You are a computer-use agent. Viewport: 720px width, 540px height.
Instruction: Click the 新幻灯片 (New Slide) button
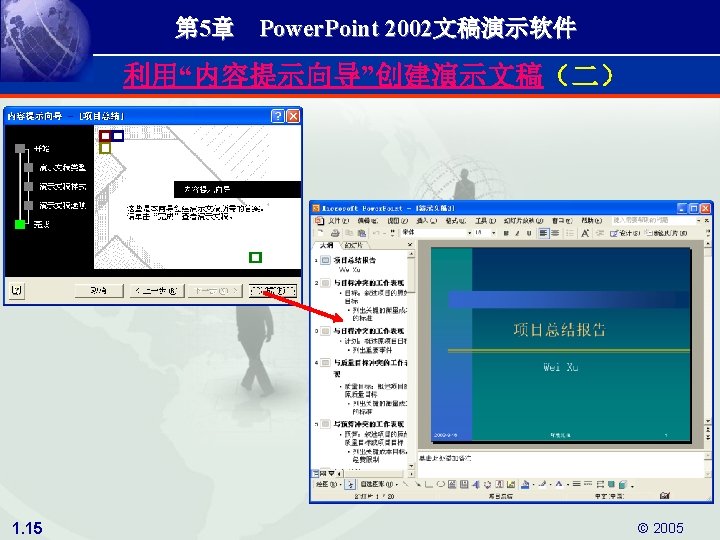pos(665,233)
